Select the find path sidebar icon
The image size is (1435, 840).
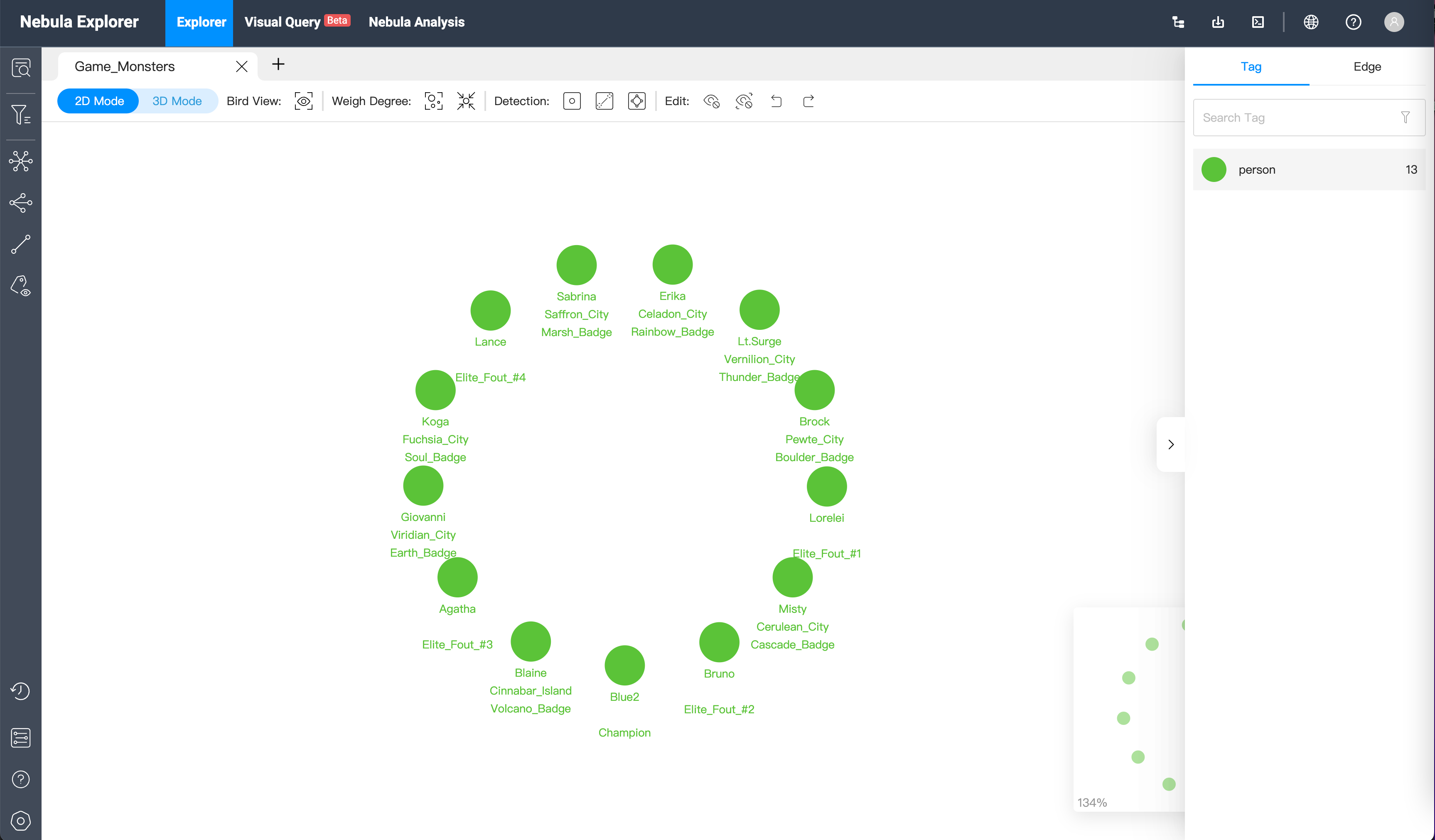pyautogui.click(x=21, y=244)
